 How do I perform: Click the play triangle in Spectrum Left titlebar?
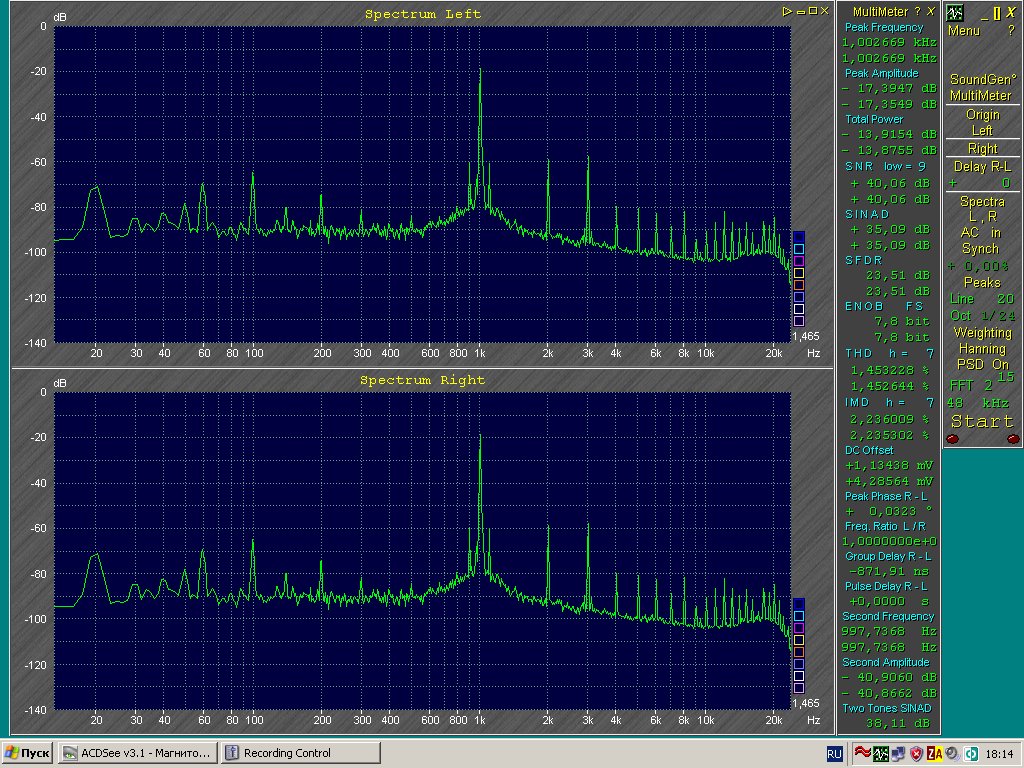tap(788, 11)
